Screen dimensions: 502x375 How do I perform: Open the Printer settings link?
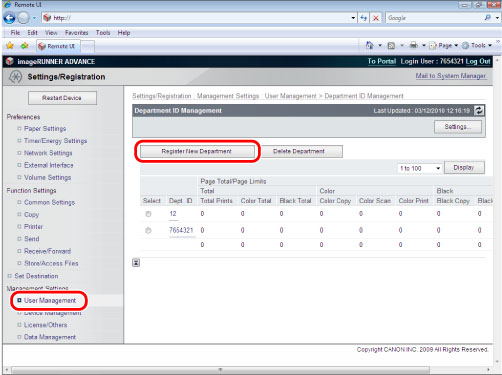click(x=33, y=227)
